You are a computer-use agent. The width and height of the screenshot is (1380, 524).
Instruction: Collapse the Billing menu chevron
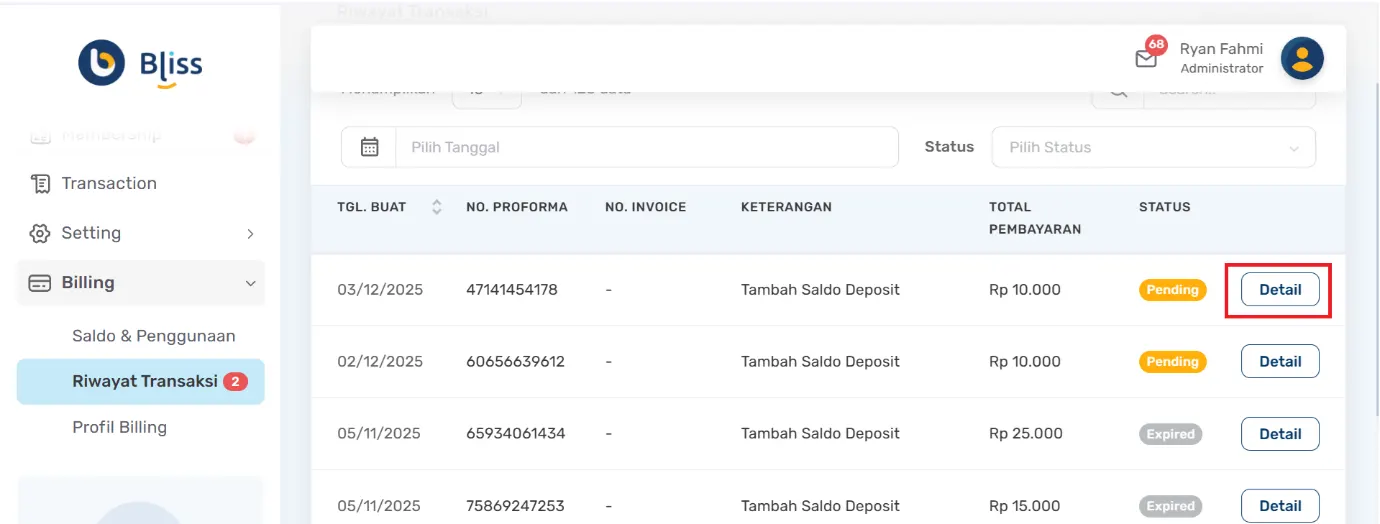251,284
